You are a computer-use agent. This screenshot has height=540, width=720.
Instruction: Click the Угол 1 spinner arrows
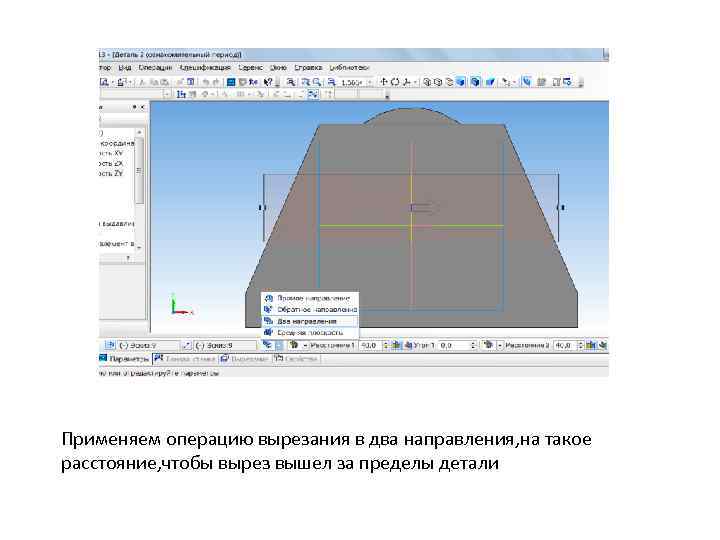coord(473,345)
